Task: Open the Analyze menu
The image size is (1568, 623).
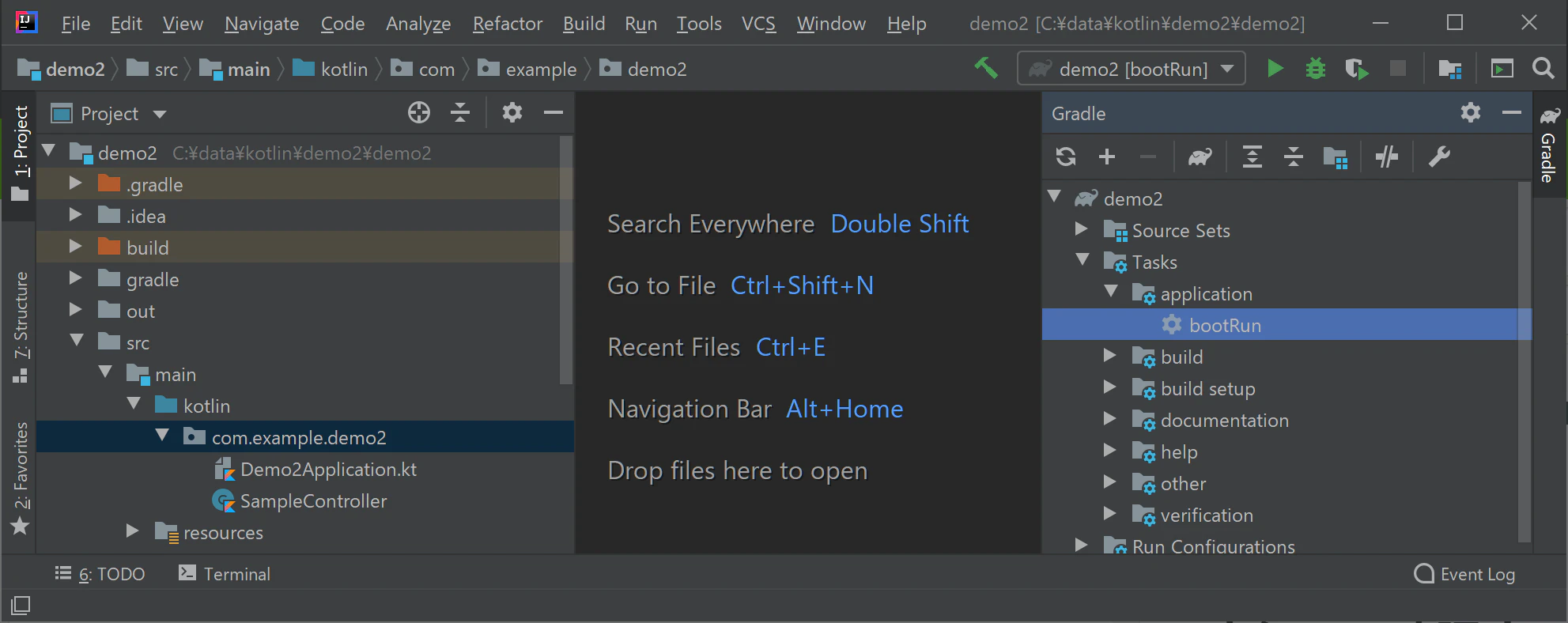Action: click(x=418, y=24)
